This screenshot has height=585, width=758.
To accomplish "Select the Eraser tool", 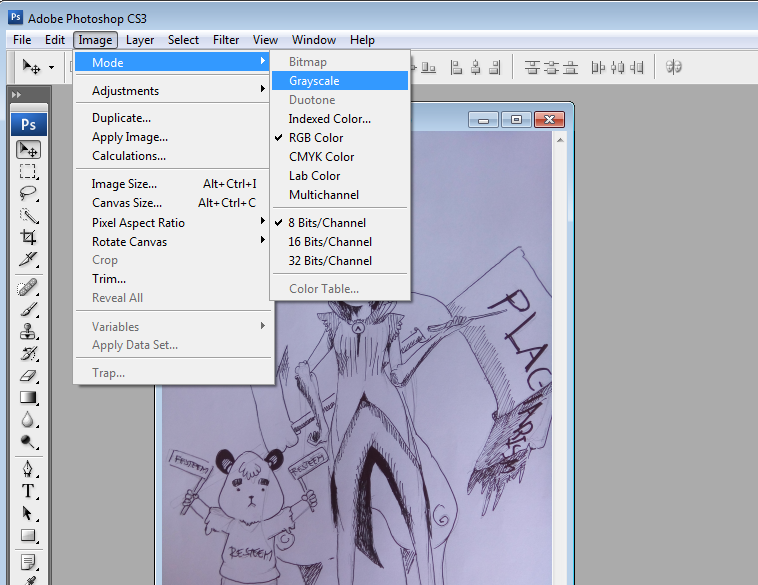I will pos(28,376).
